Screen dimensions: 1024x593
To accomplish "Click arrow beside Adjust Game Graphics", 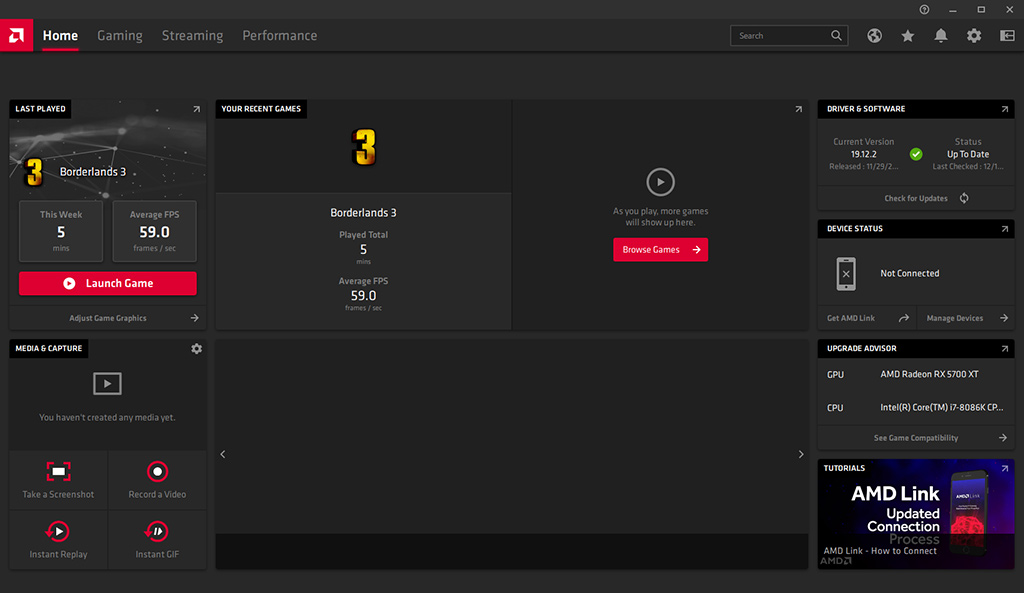I will click(195, 318).
